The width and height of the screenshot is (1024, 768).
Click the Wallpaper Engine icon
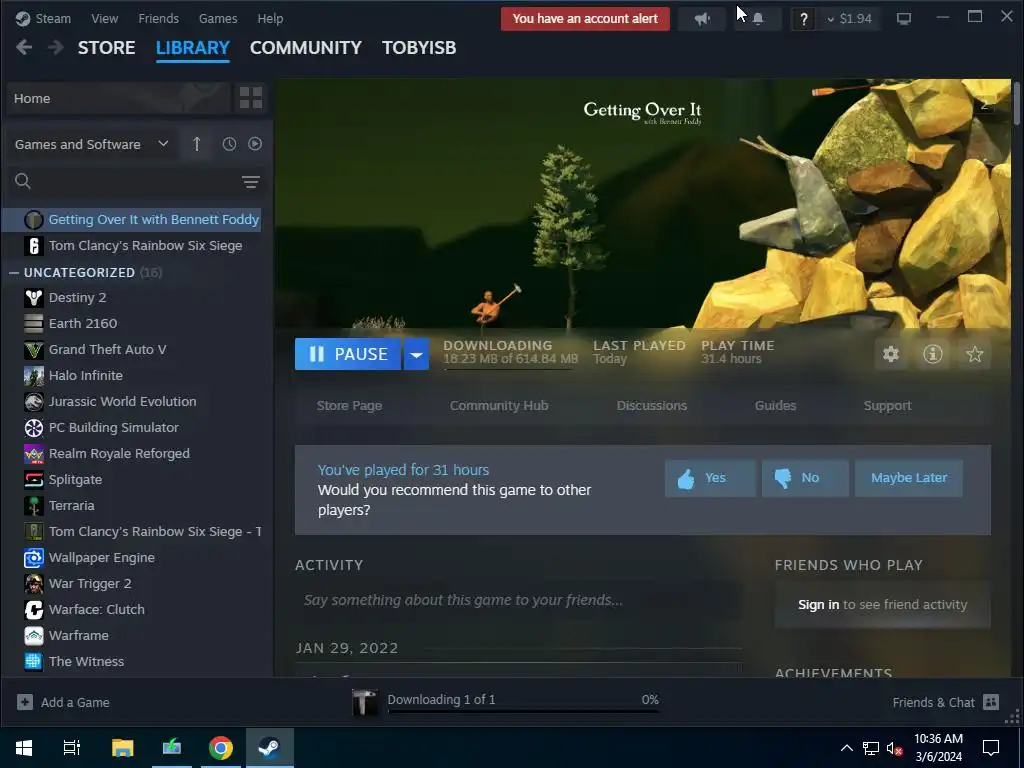tap(34, 558)
